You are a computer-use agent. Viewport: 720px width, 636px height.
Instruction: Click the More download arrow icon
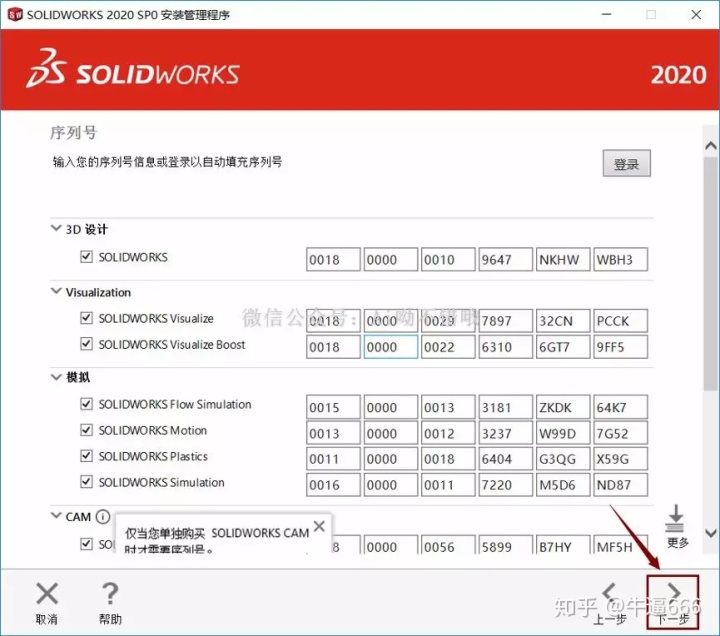click(675, 518)
